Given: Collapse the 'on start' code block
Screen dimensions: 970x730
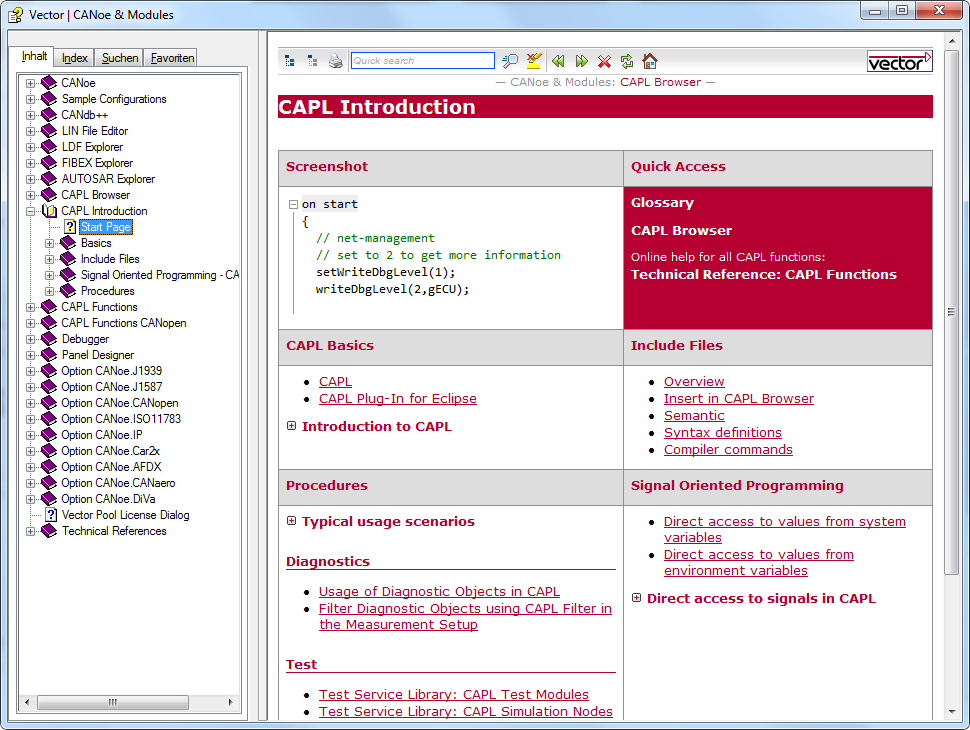Looking at the screenshot, I should click(x=291, y=204).
